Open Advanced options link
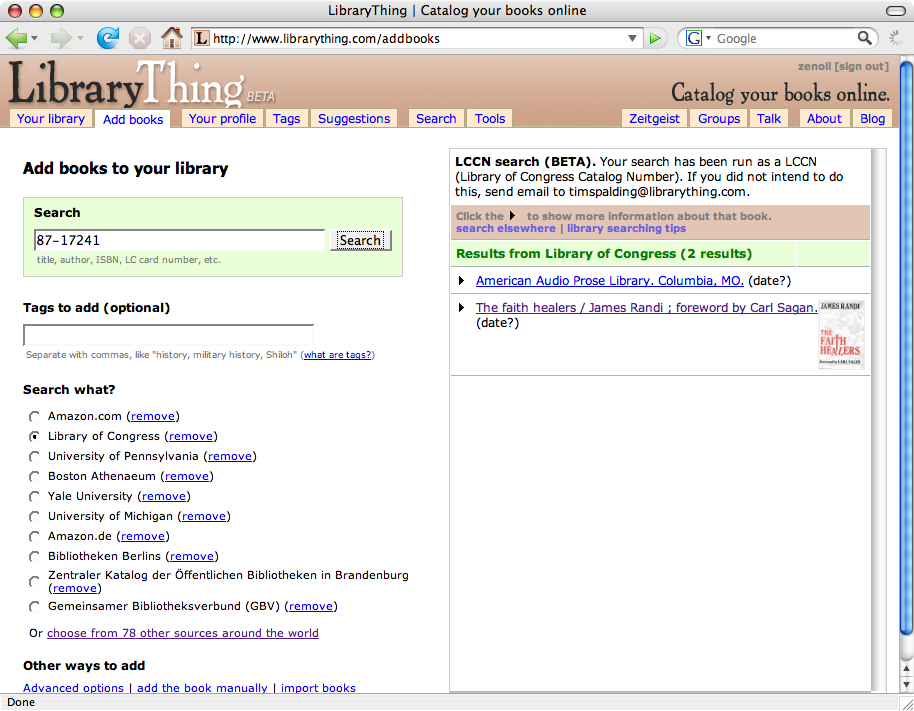Screen dimensions: 914x711 tap(73, 688)
